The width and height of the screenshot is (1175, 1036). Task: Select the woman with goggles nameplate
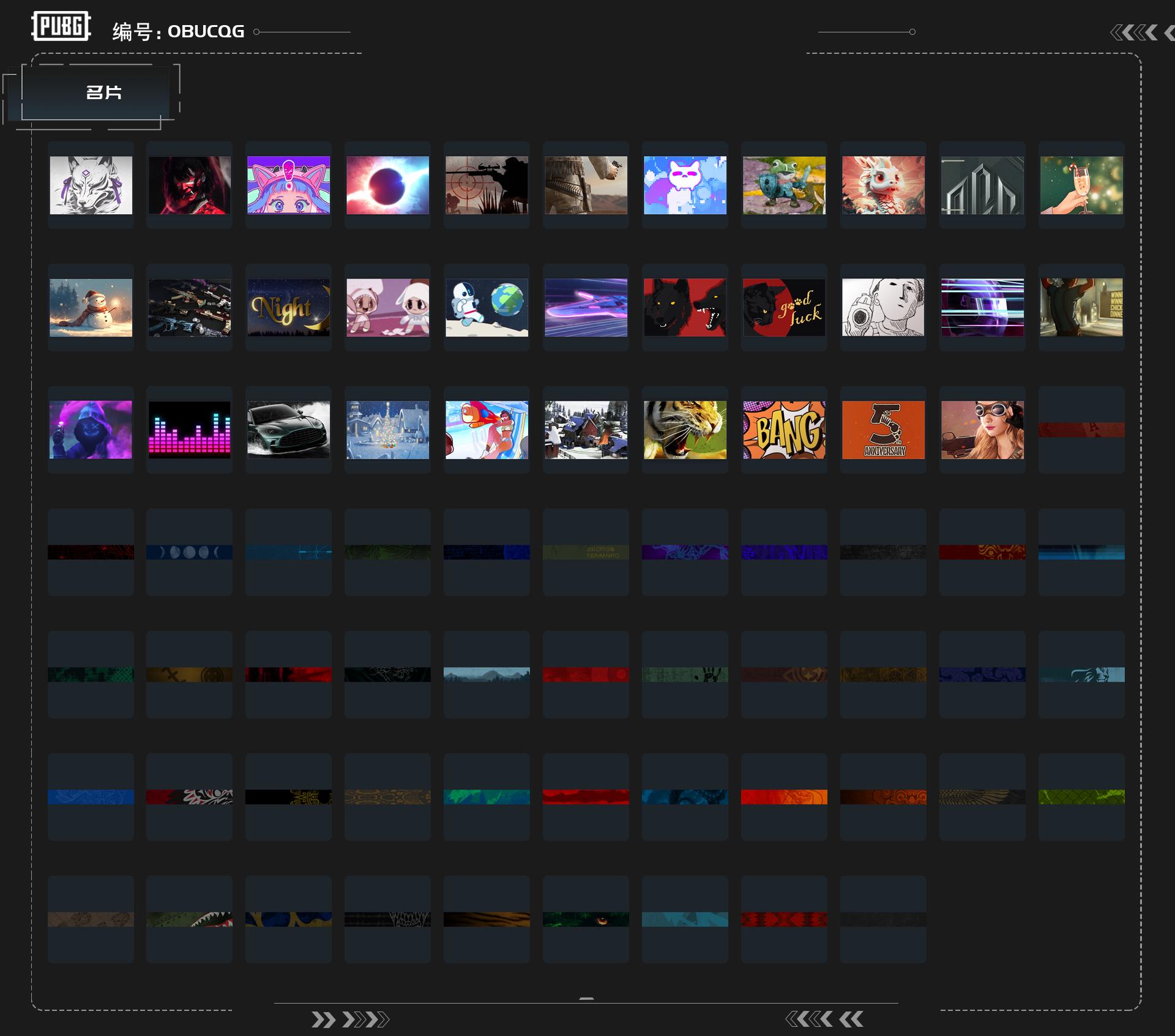click(x=983, y=430)
